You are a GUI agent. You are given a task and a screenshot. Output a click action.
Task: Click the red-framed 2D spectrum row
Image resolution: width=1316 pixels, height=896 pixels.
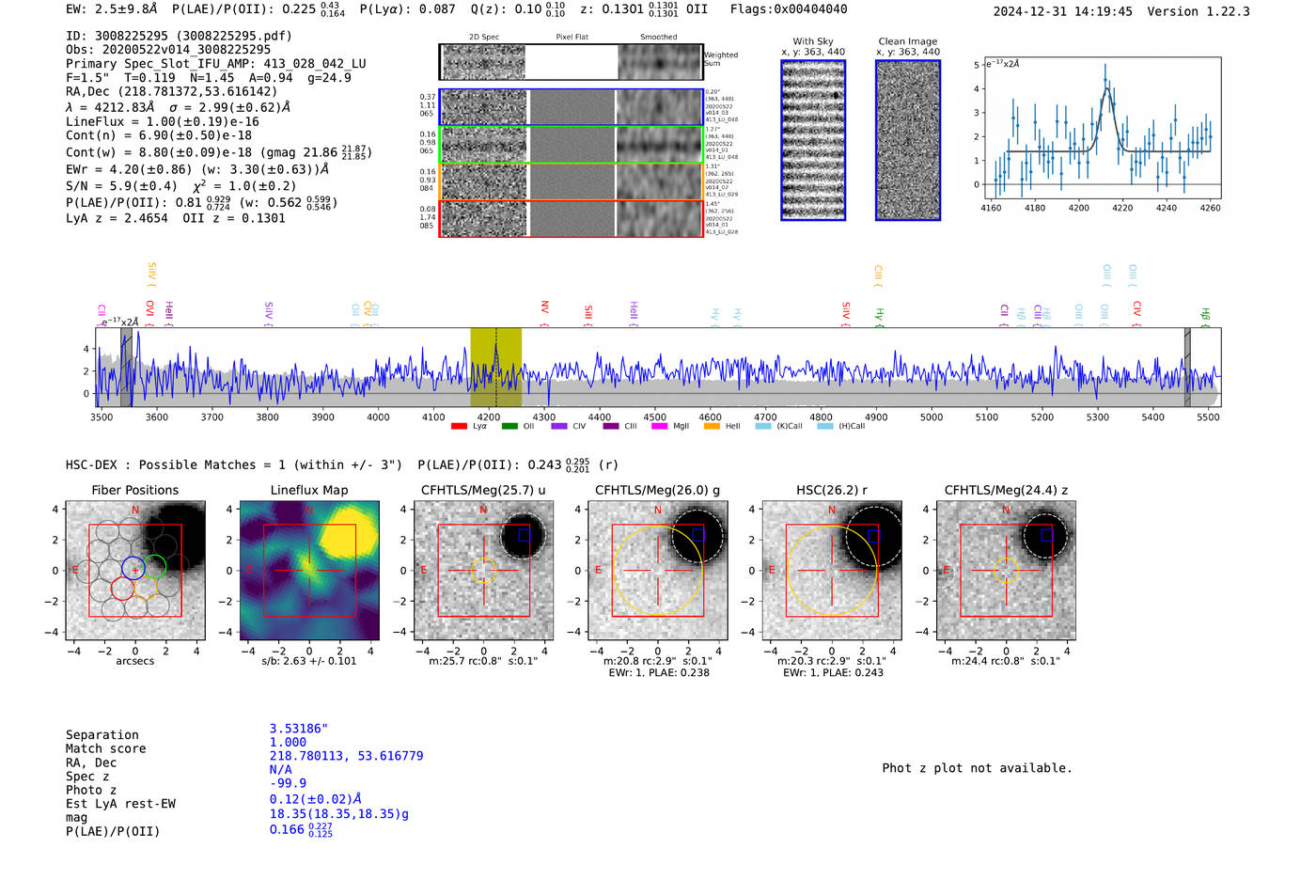pos(572,218)
